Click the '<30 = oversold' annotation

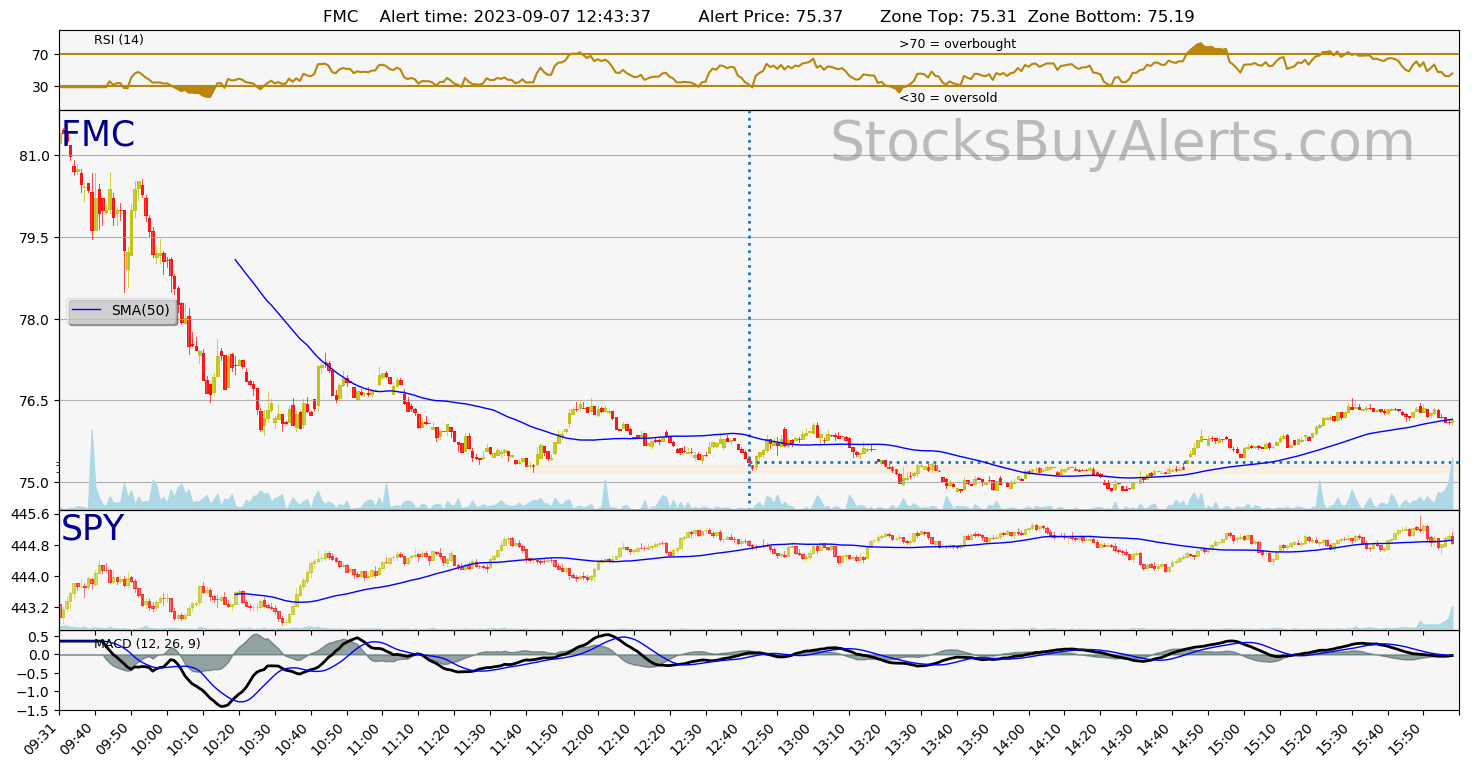coord(948,98)
